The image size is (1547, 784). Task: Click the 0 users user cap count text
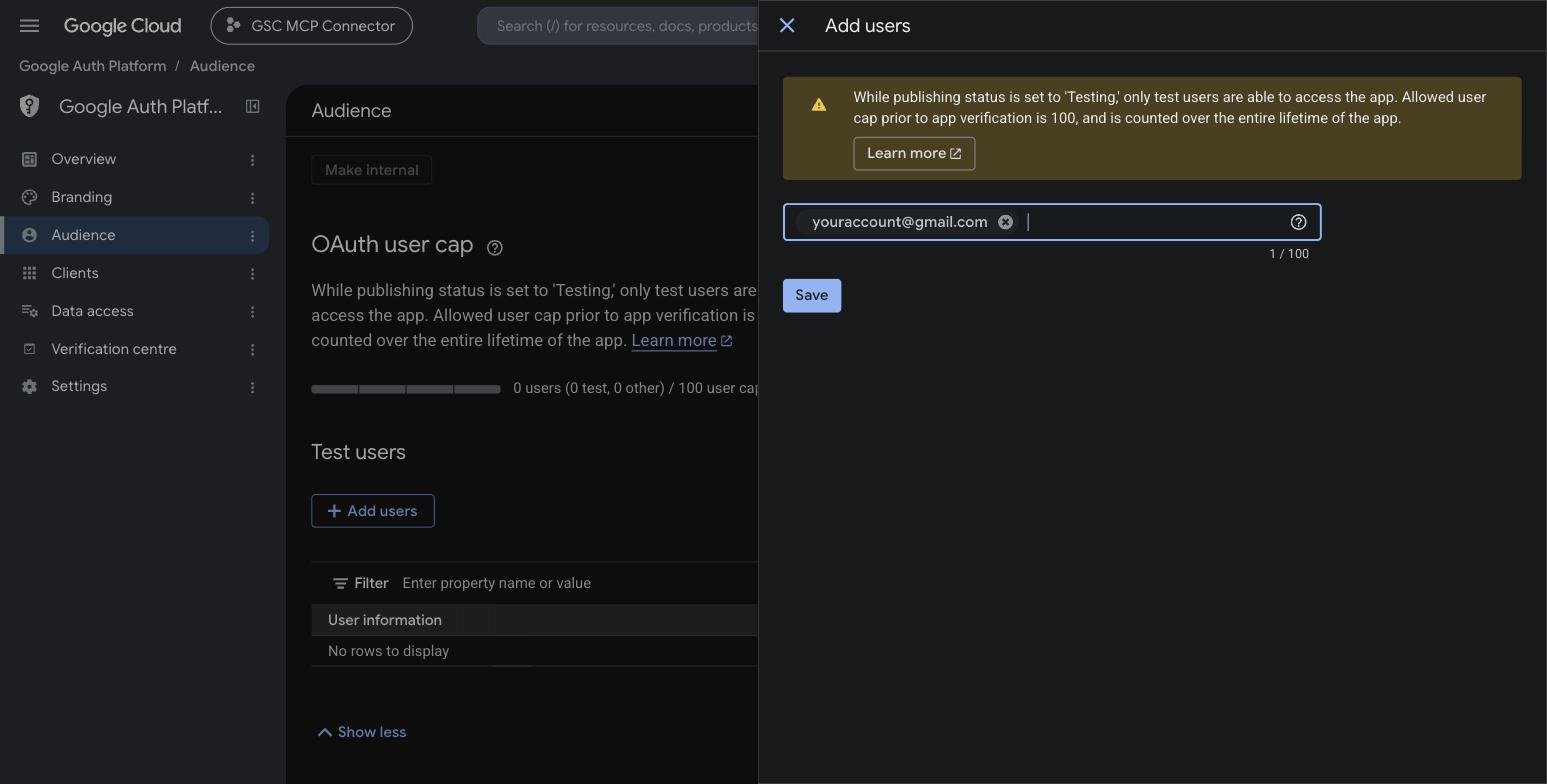pyautogui.click(x=635, y=388)
